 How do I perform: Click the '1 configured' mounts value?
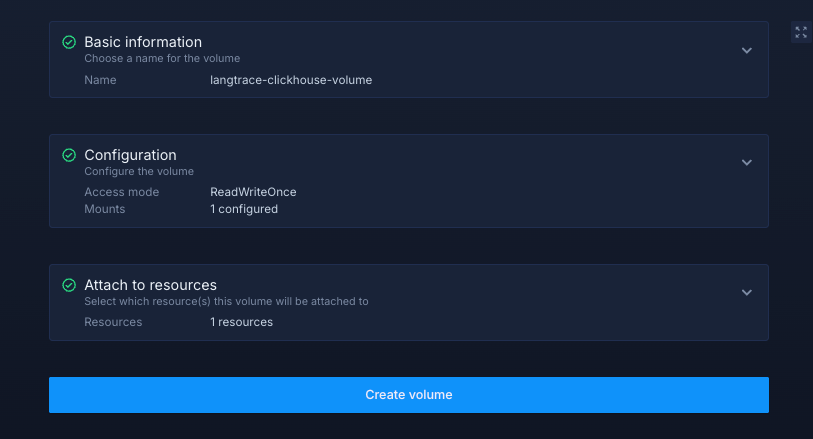click(244, 209)
